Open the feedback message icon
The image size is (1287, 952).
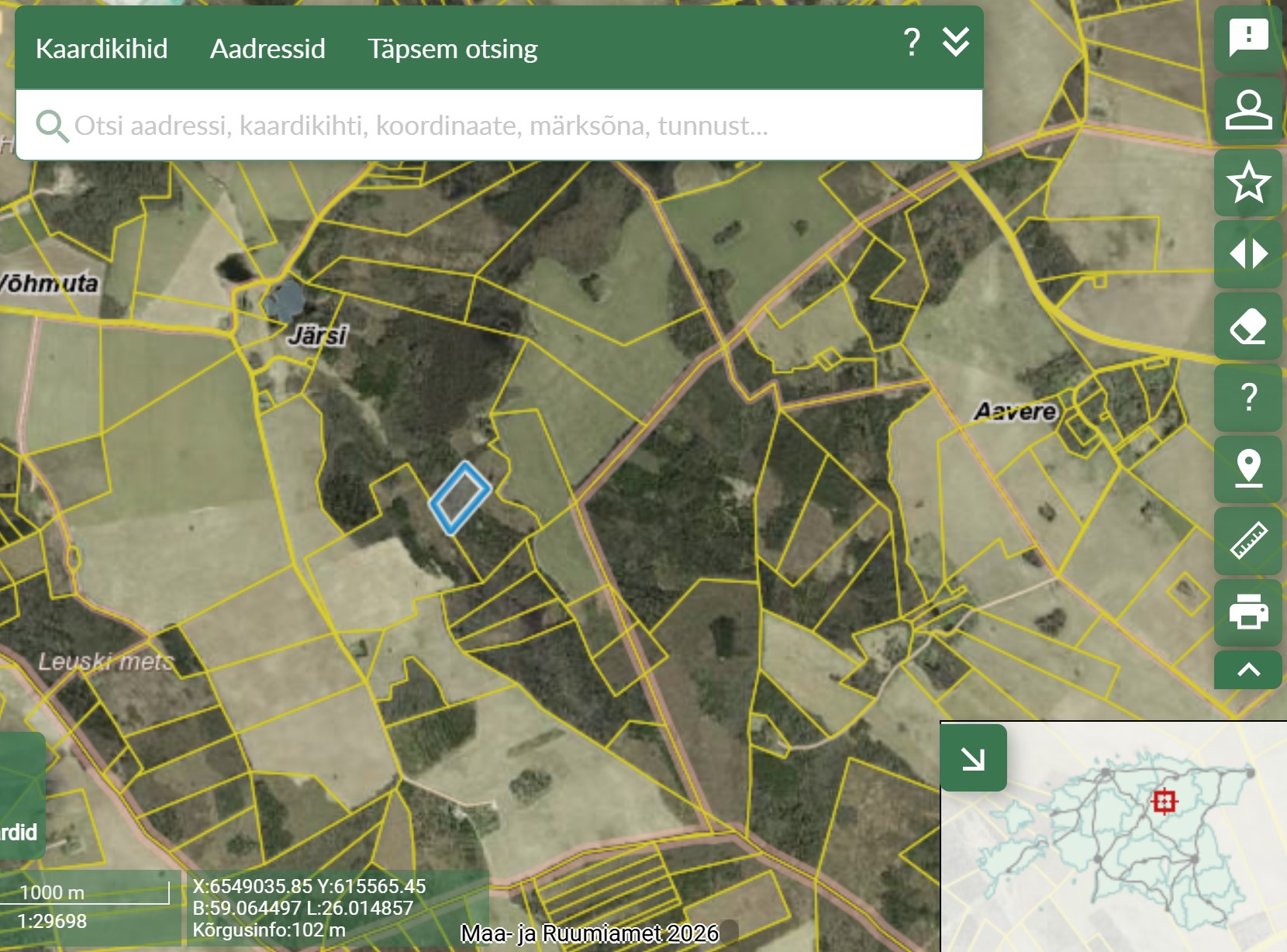(x=1247, y=38)
